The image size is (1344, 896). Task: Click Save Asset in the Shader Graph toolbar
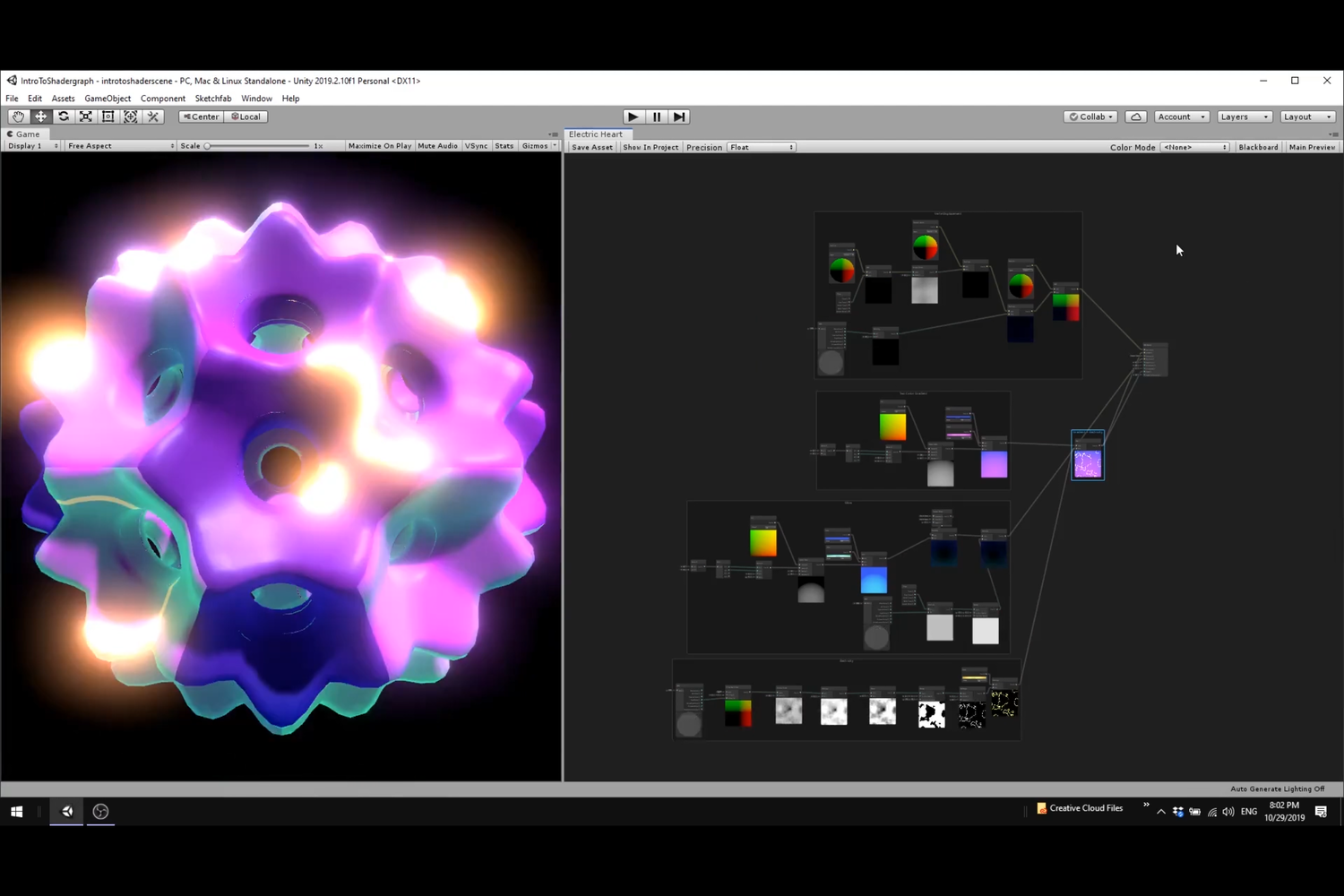point(591,147)
